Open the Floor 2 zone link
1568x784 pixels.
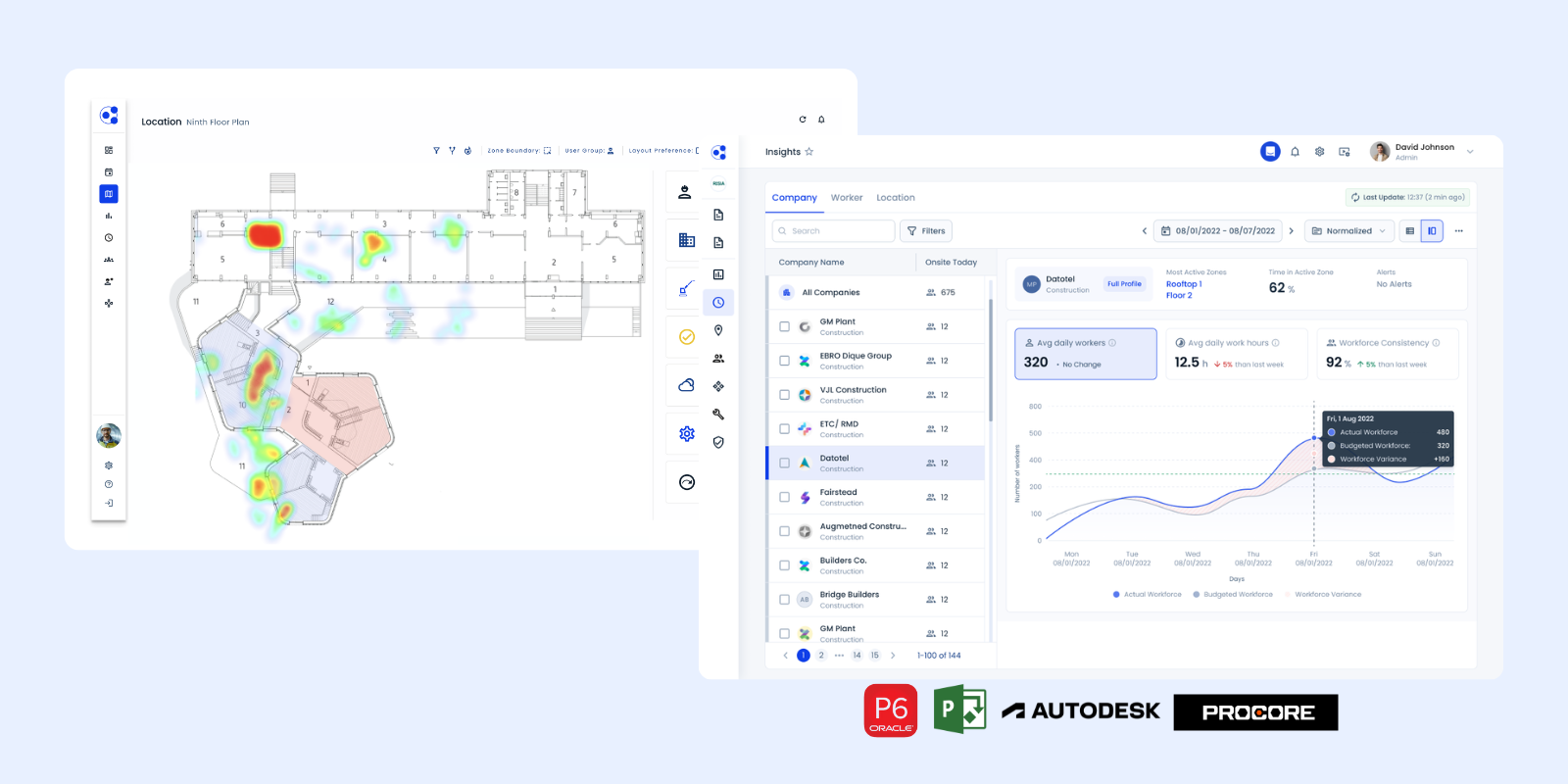[1179, 296]
